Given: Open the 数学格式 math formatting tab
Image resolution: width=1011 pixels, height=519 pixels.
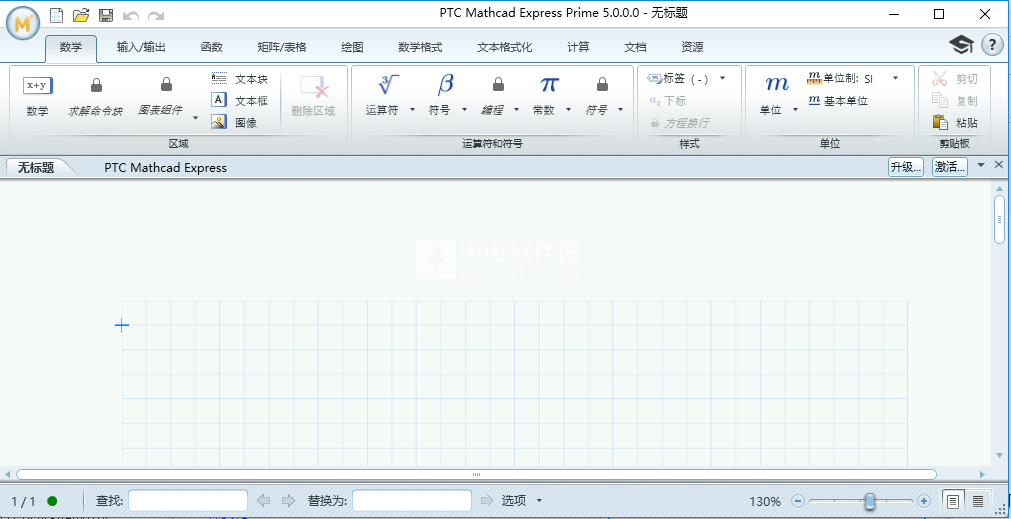Looking at the screenshot, I should pos(420,47).
